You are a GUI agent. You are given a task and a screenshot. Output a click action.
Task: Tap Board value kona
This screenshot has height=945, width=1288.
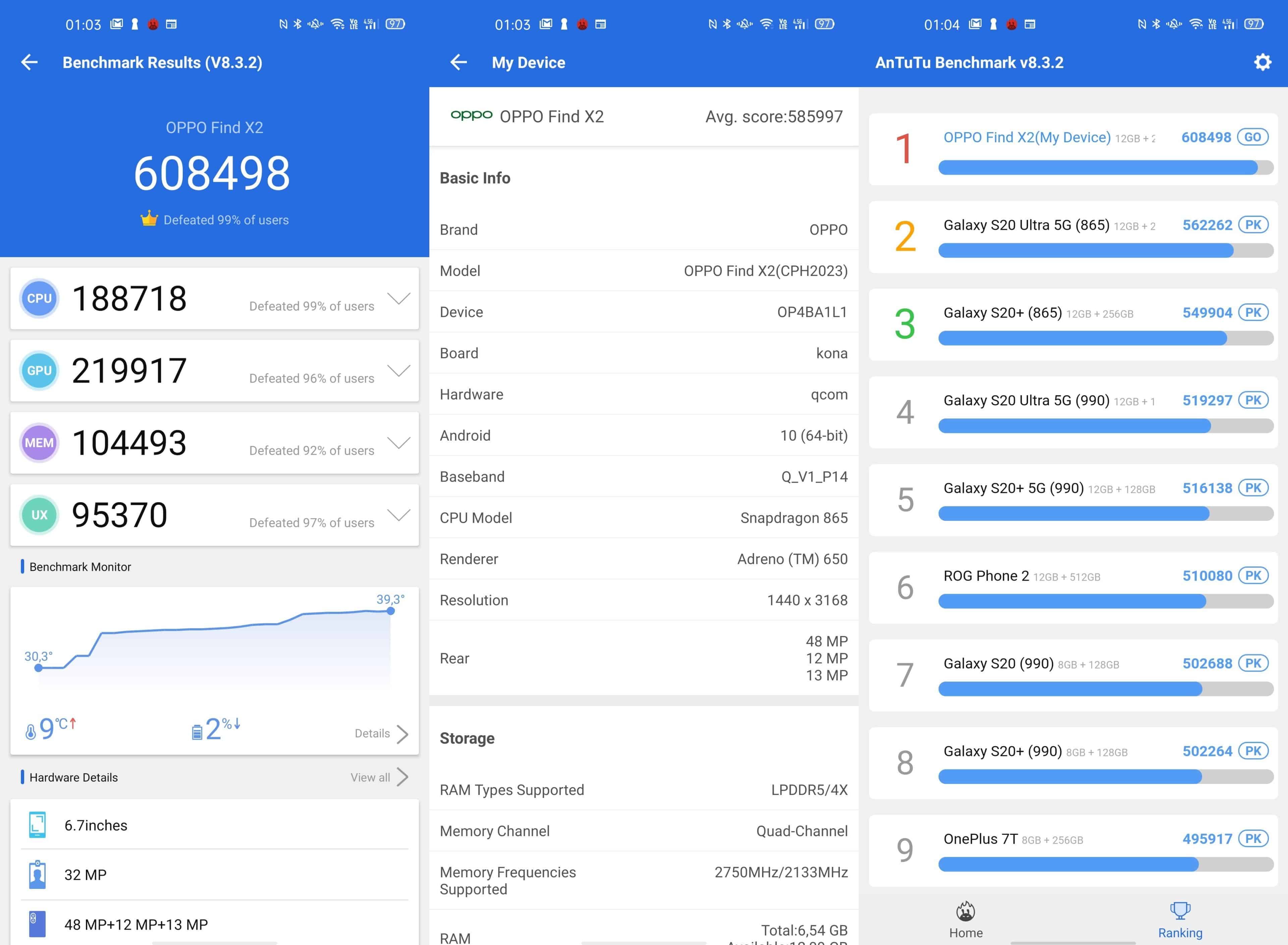tap(832, 353)
